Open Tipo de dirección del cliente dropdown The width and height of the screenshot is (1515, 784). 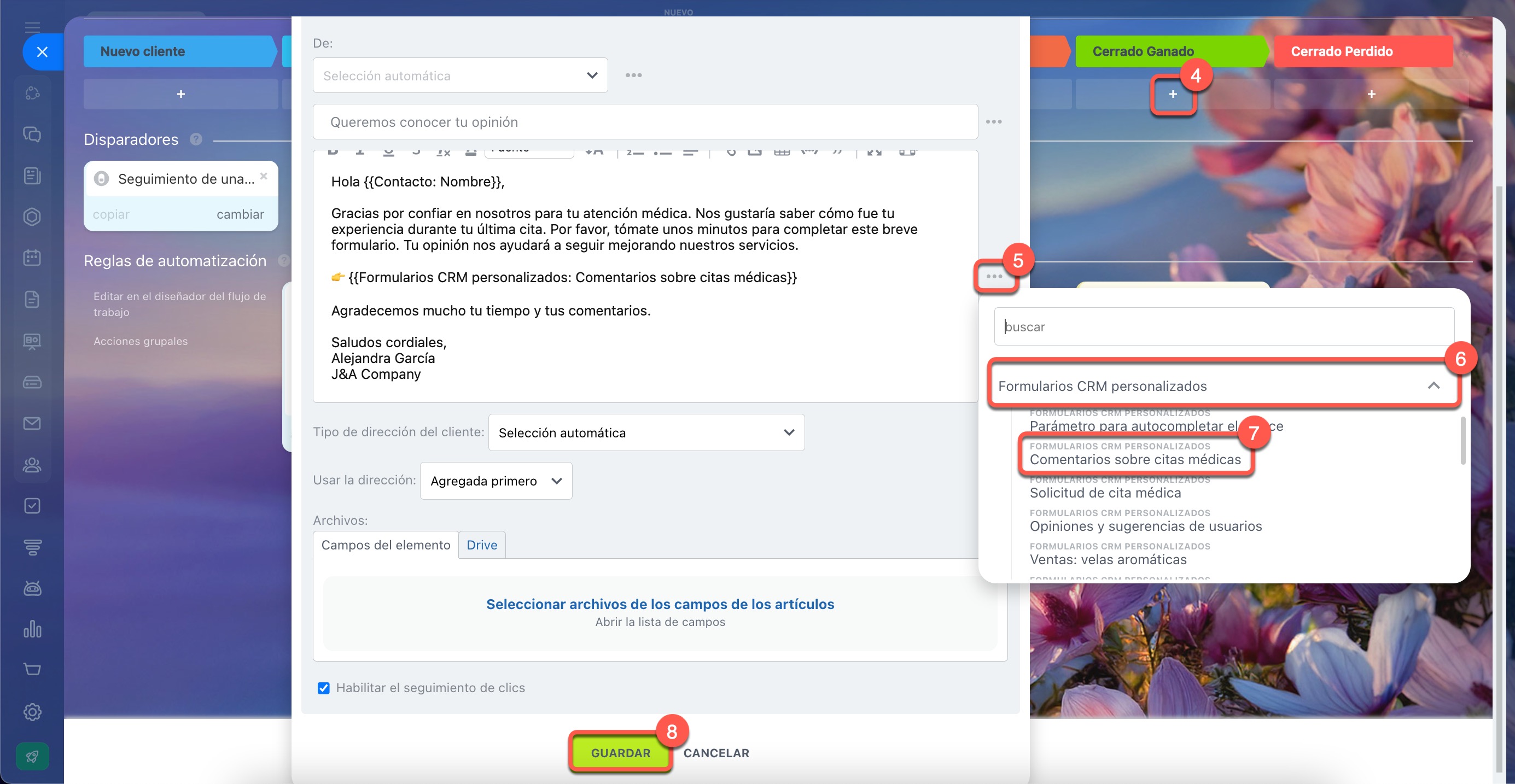point(646,432)
